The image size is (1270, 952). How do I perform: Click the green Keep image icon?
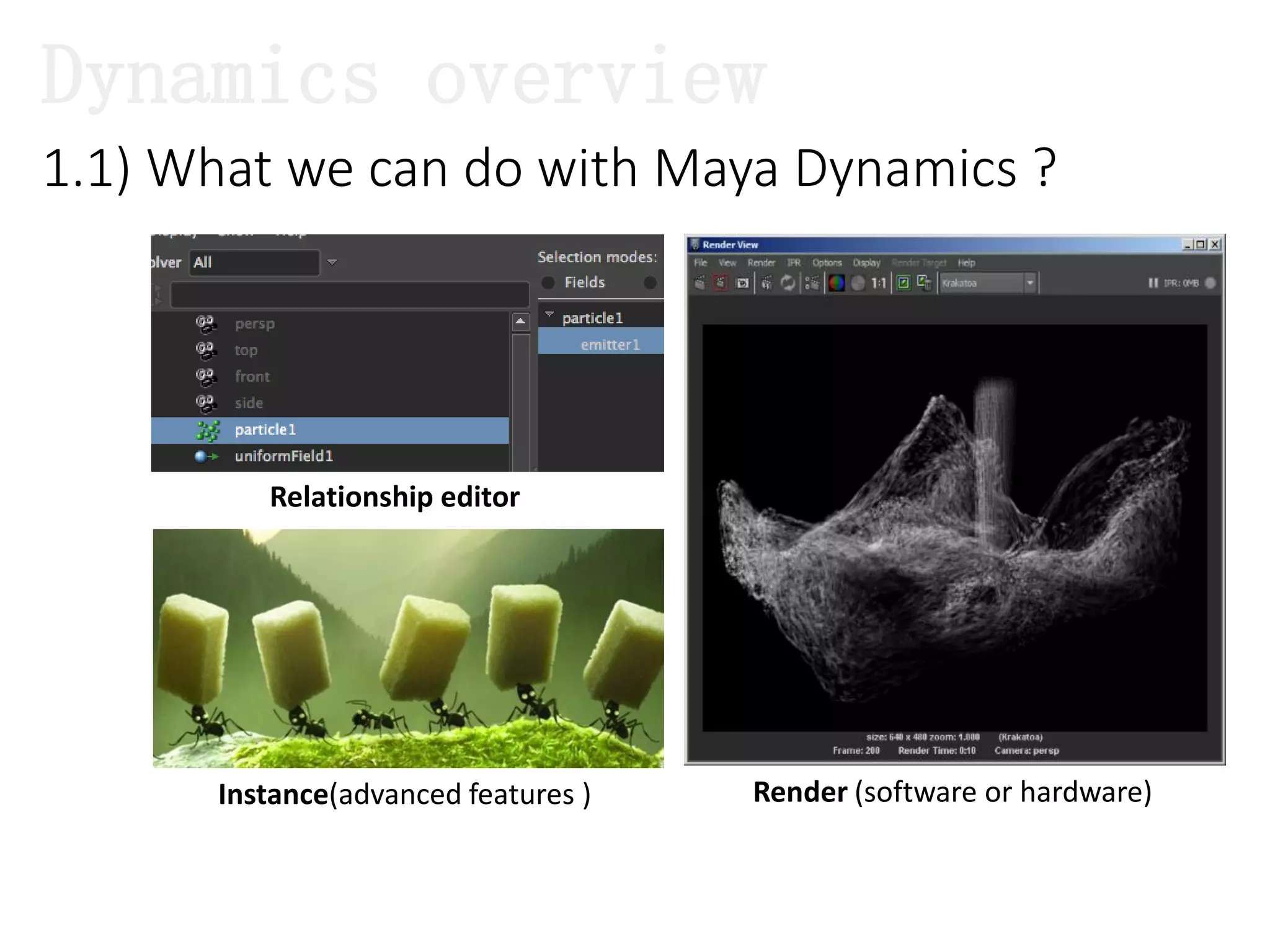[904, 283]
